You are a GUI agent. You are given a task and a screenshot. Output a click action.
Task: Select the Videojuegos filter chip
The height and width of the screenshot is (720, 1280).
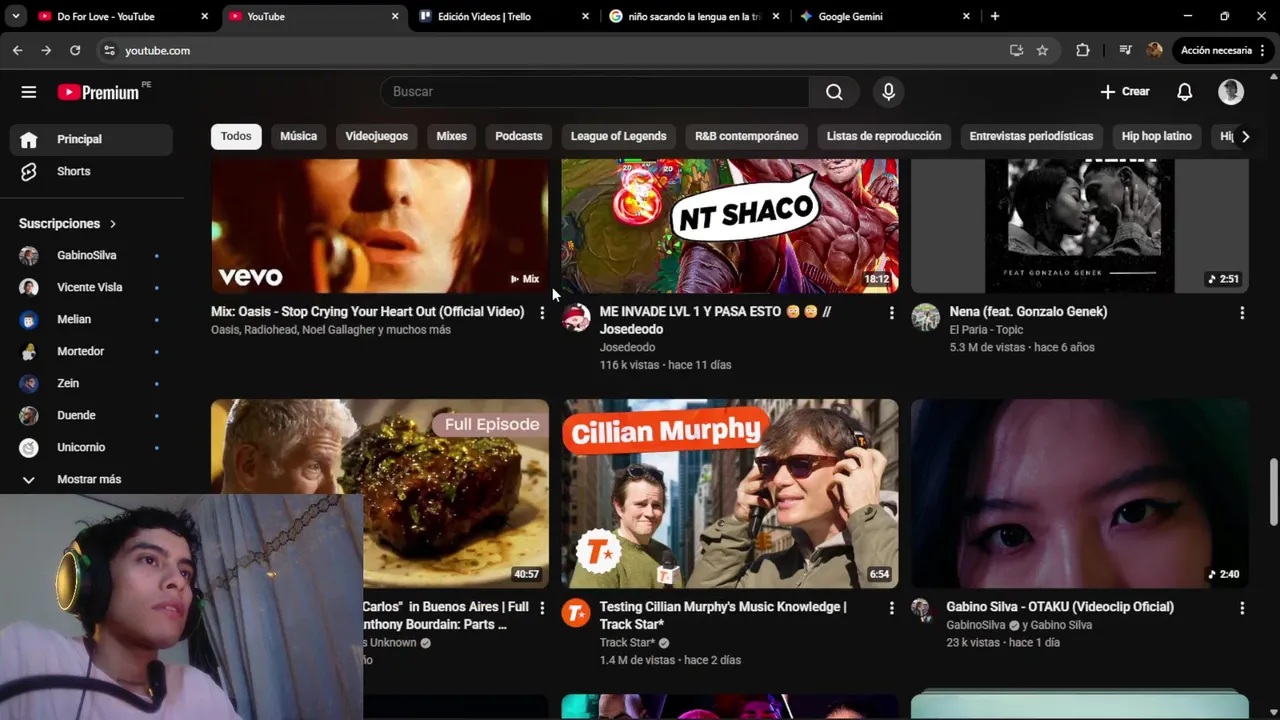tap(377, 136)
